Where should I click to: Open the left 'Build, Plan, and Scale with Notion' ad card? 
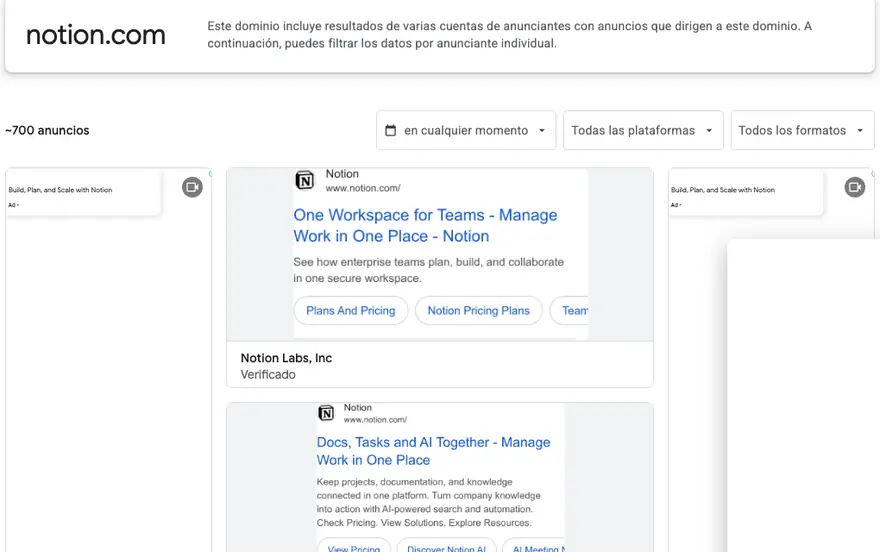pyautogui.click(x=109, y=359)
